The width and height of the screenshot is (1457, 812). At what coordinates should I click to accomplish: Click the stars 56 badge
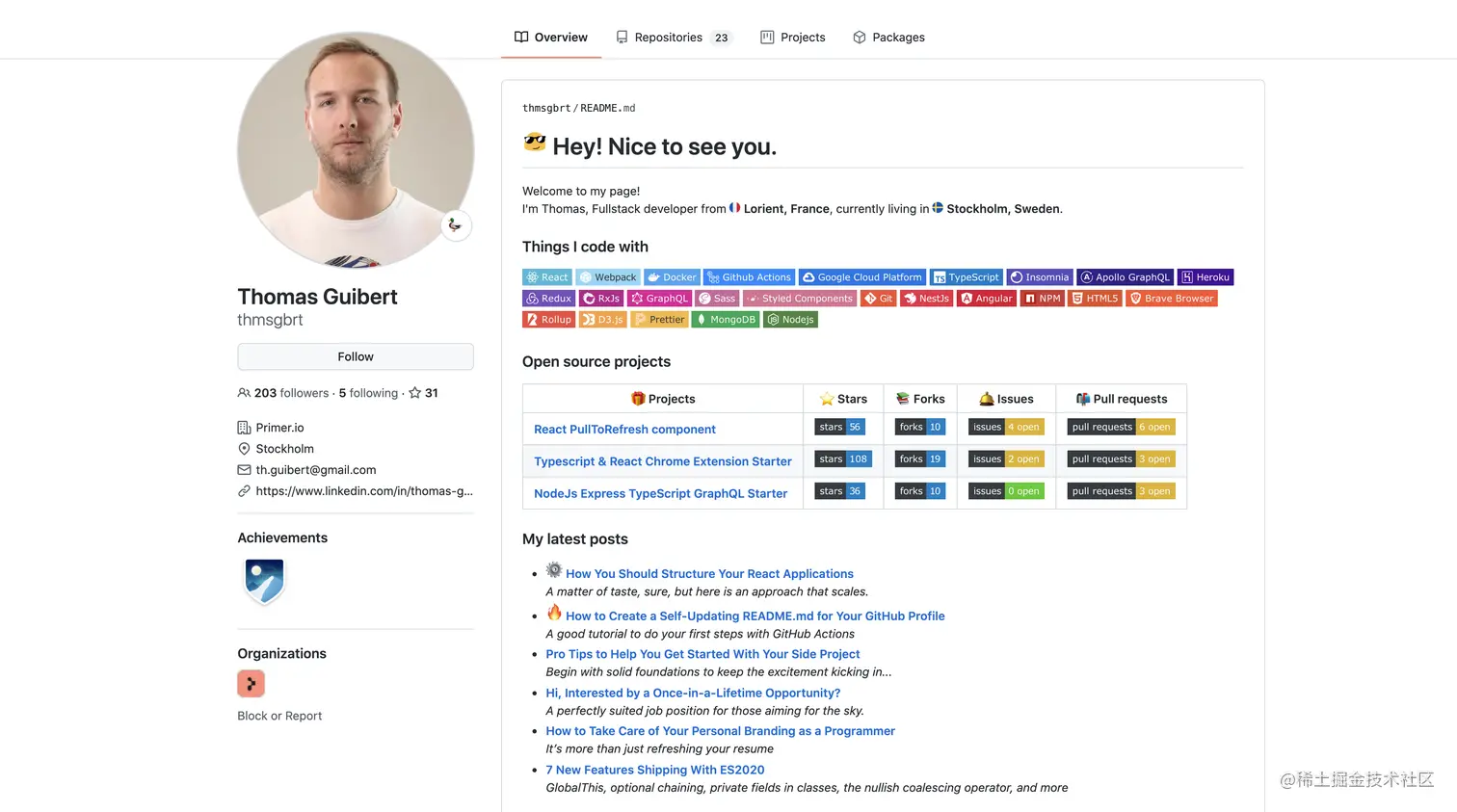pos(840,427)
